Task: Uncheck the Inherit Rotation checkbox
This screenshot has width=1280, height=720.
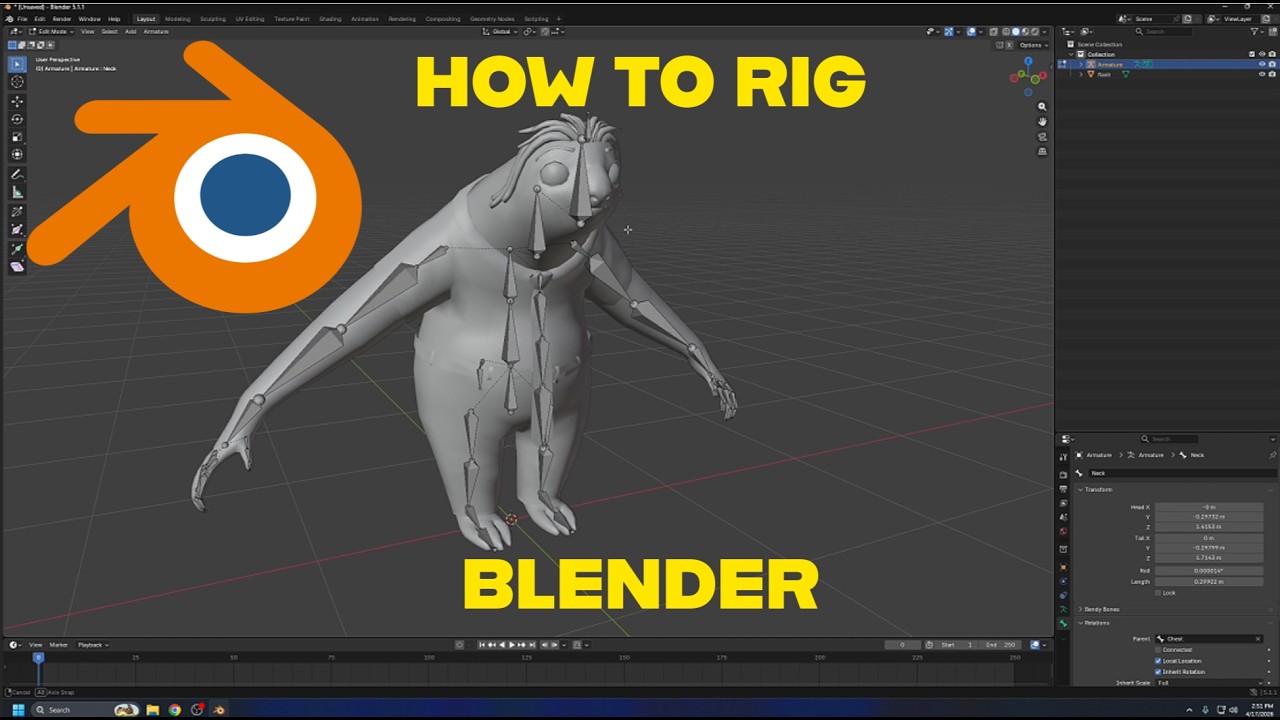Action: tap(1158, 672)
